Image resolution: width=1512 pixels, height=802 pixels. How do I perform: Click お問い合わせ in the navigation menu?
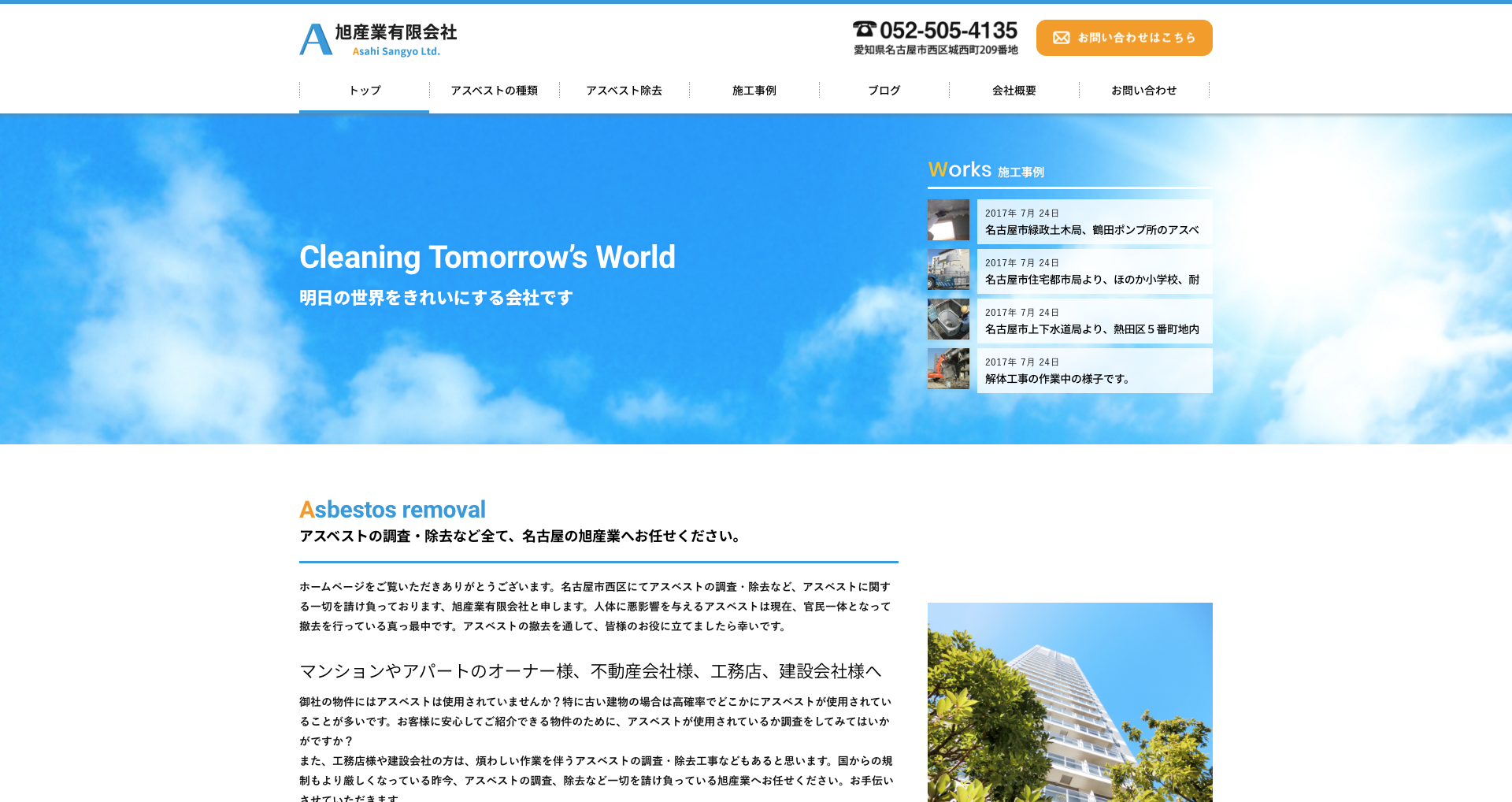(x=1143, y=91)
